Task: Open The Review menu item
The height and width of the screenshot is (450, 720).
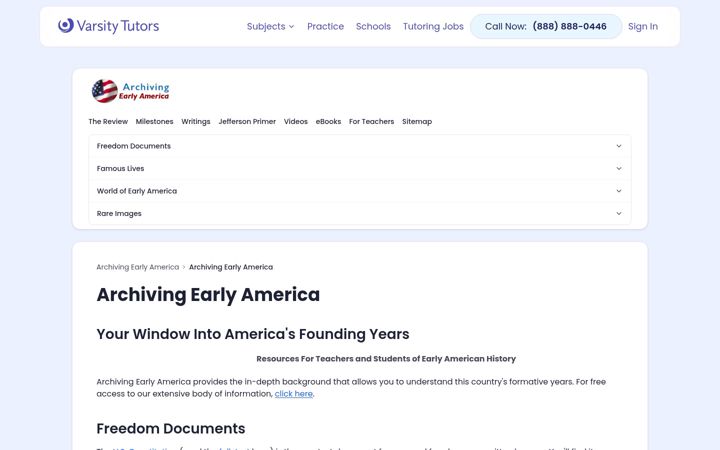Action: 108,122
